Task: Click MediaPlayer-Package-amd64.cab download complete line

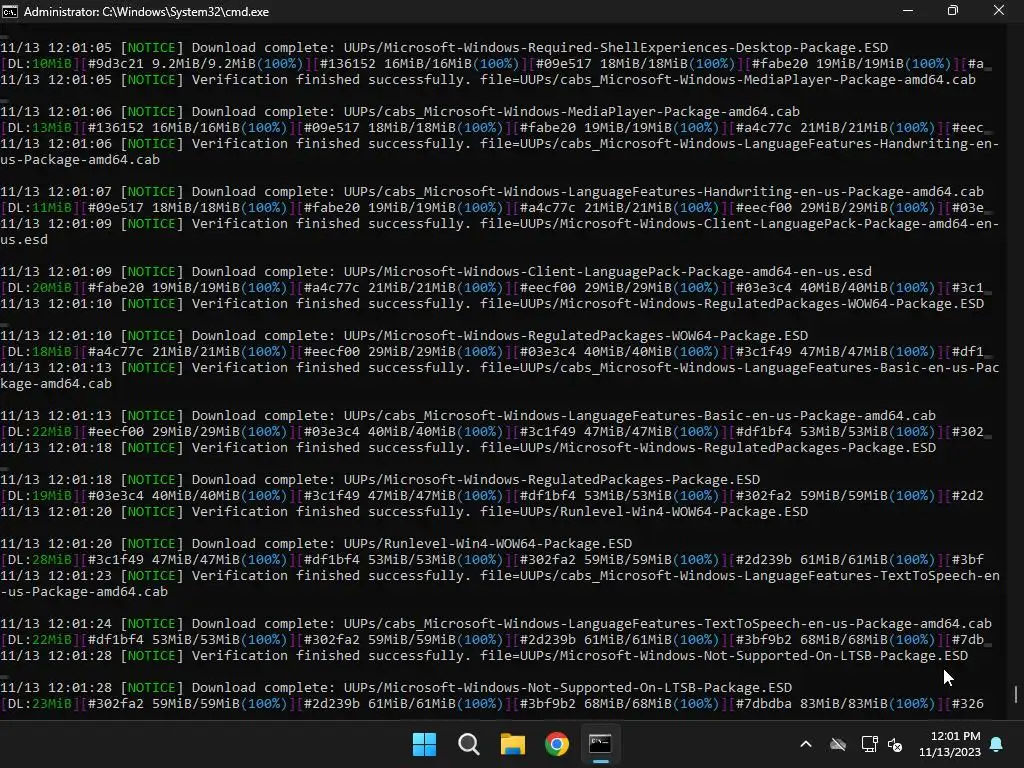Action: click(400, 112)
